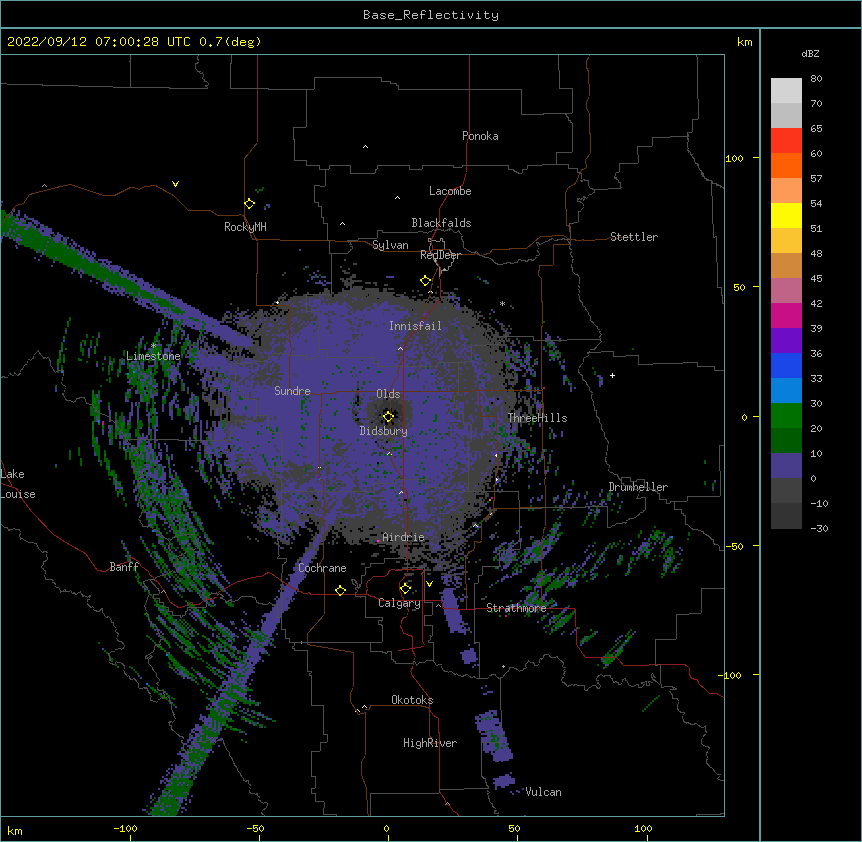Click the Sundre town label
The width and height of the screenshot is (862, 842).
(292, 391)
